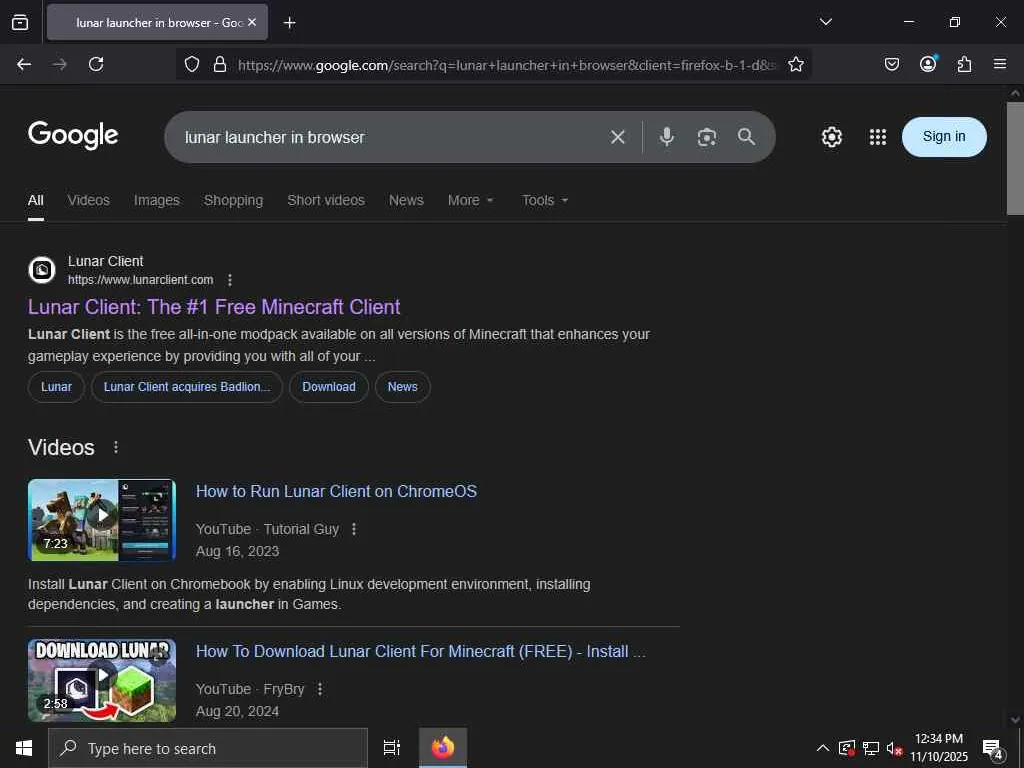Screen dimensions: 1024x768
Task: Show hidden system tray icons
Action: 823,748
